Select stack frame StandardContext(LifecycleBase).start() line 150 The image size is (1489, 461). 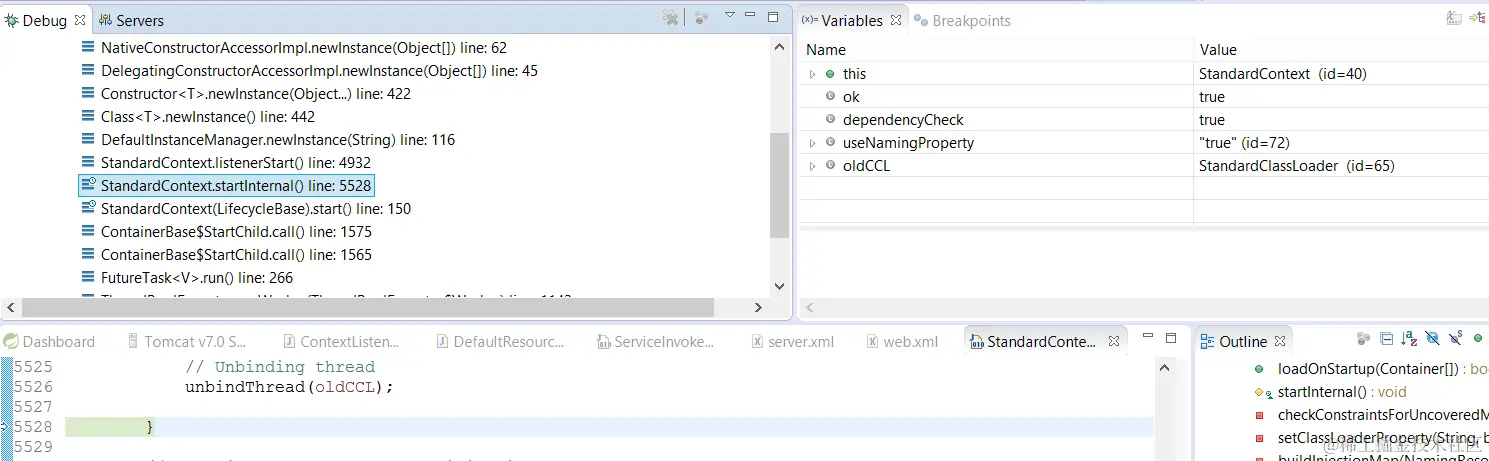pos(256,209)
